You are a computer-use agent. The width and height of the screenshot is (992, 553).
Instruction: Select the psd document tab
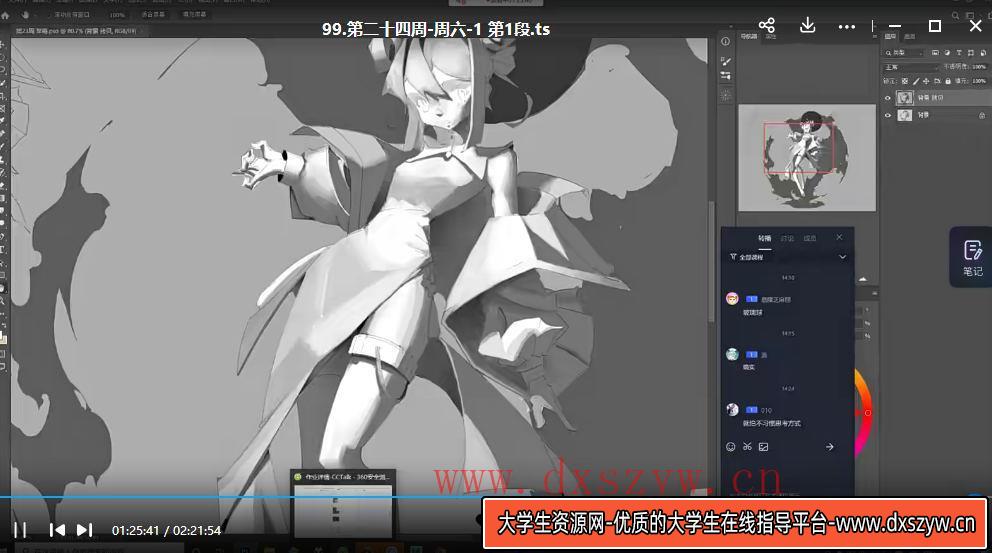point(77,30)
